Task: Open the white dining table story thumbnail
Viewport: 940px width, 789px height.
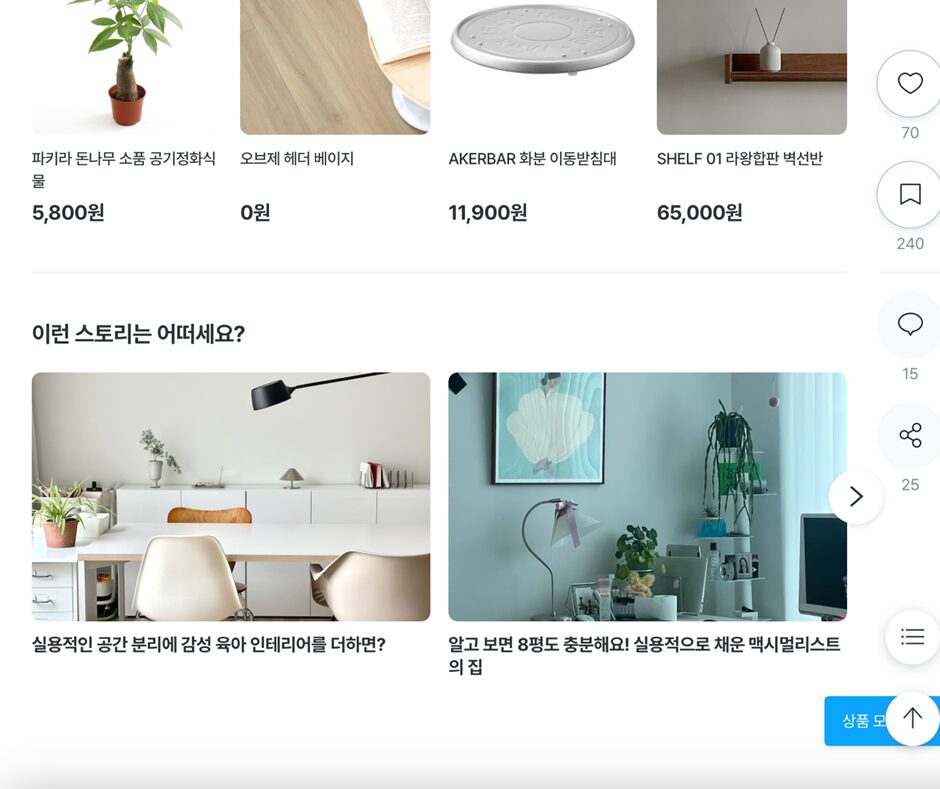Action: click(231, 496)
